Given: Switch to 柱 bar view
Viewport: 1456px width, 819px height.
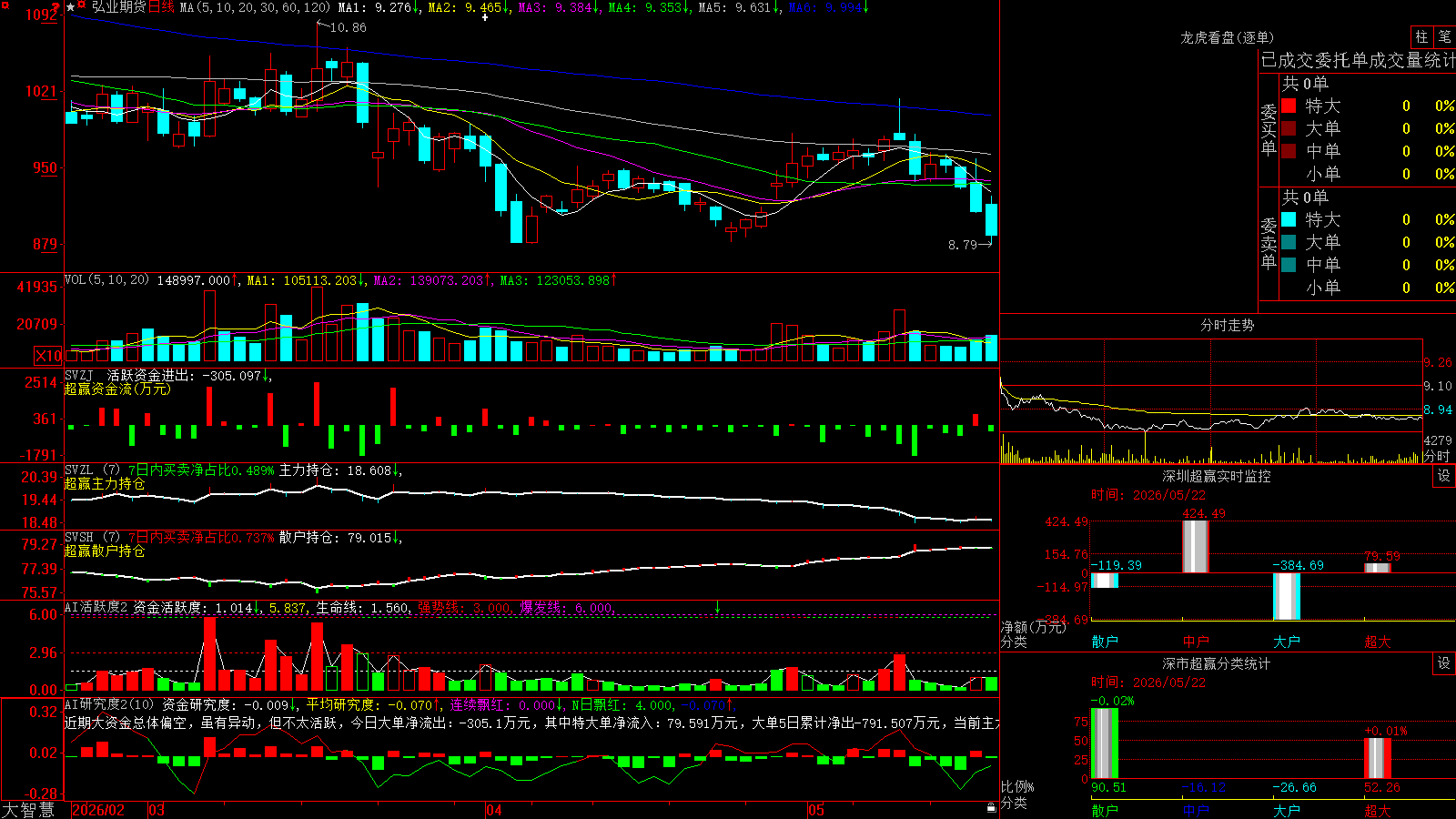Looking at the screenshot, I should [1421, 36].
